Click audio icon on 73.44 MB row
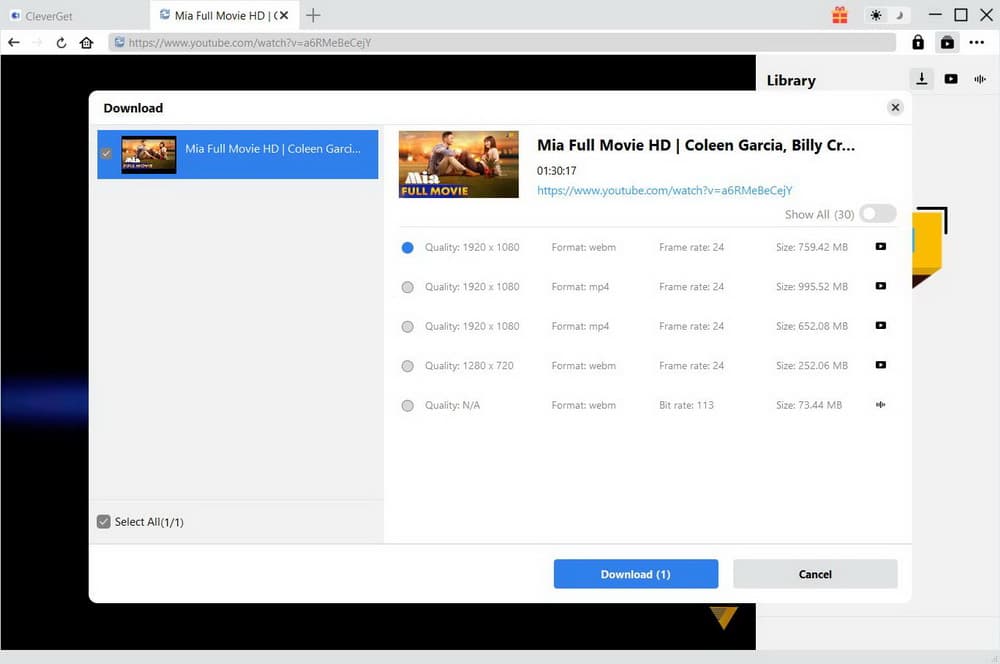 coord(881,404)
